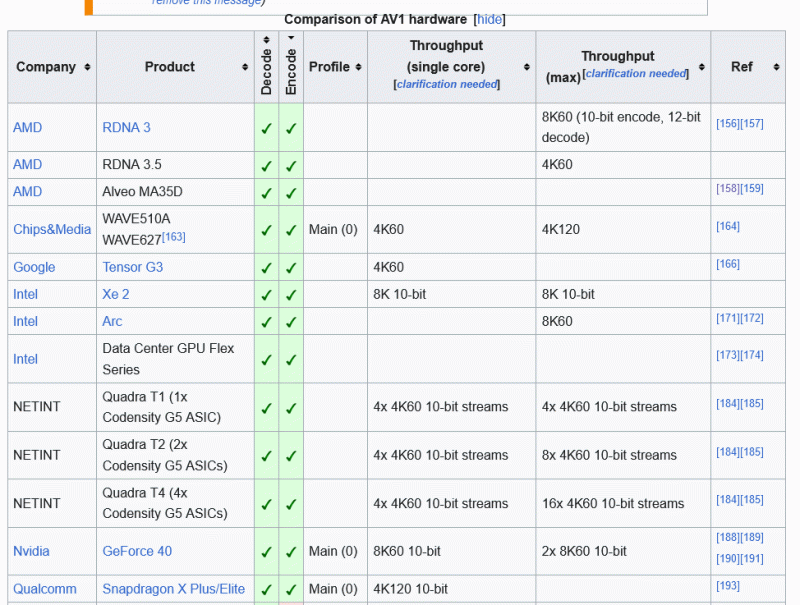Open Snapdragon X Plus/Elite link
Screen dimensions: 800x605
(x=173, y=589)
